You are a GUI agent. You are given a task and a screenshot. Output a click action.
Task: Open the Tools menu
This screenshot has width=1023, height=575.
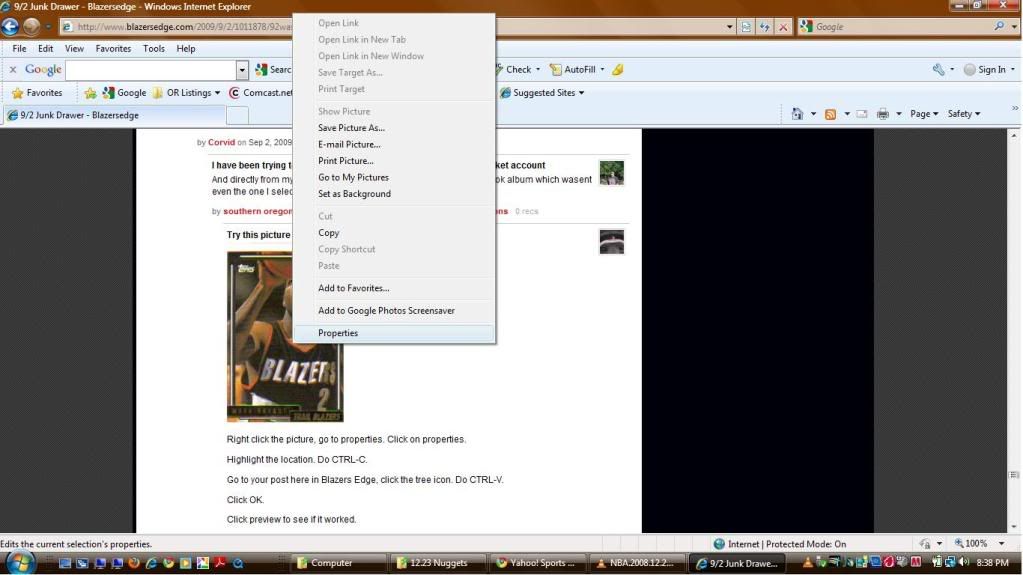[153, 48]
